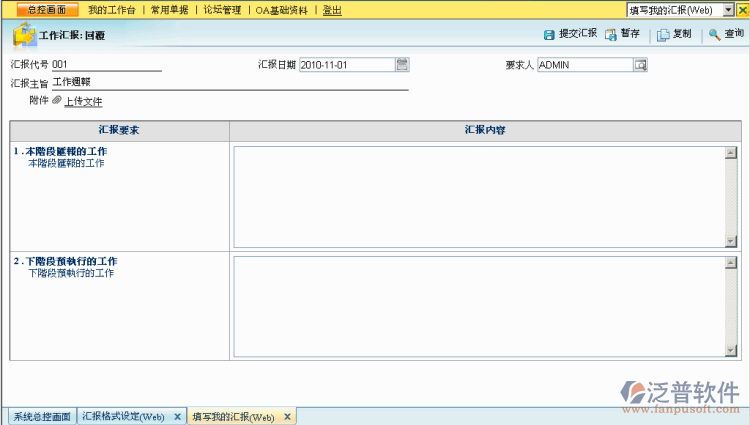Switch to the 系统总控画面 tab

point(40,416)
